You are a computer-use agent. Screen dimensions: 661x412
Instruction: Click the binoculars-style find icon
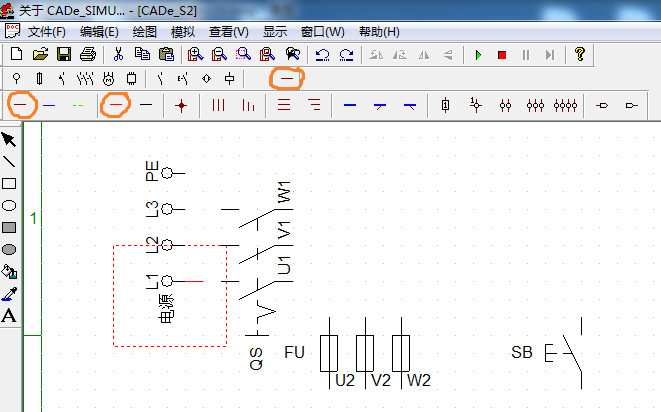pyautogui.click(x=293, y=54)
